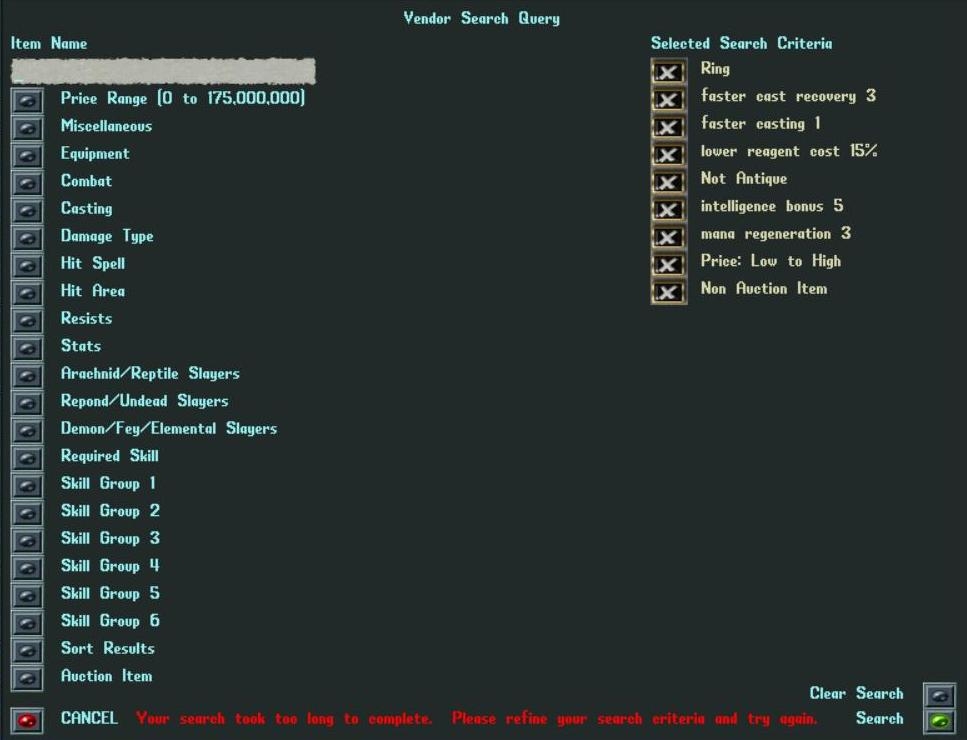Remove the Non Auction Item criterion
The image size is (967, 740).
coord(669,292)
